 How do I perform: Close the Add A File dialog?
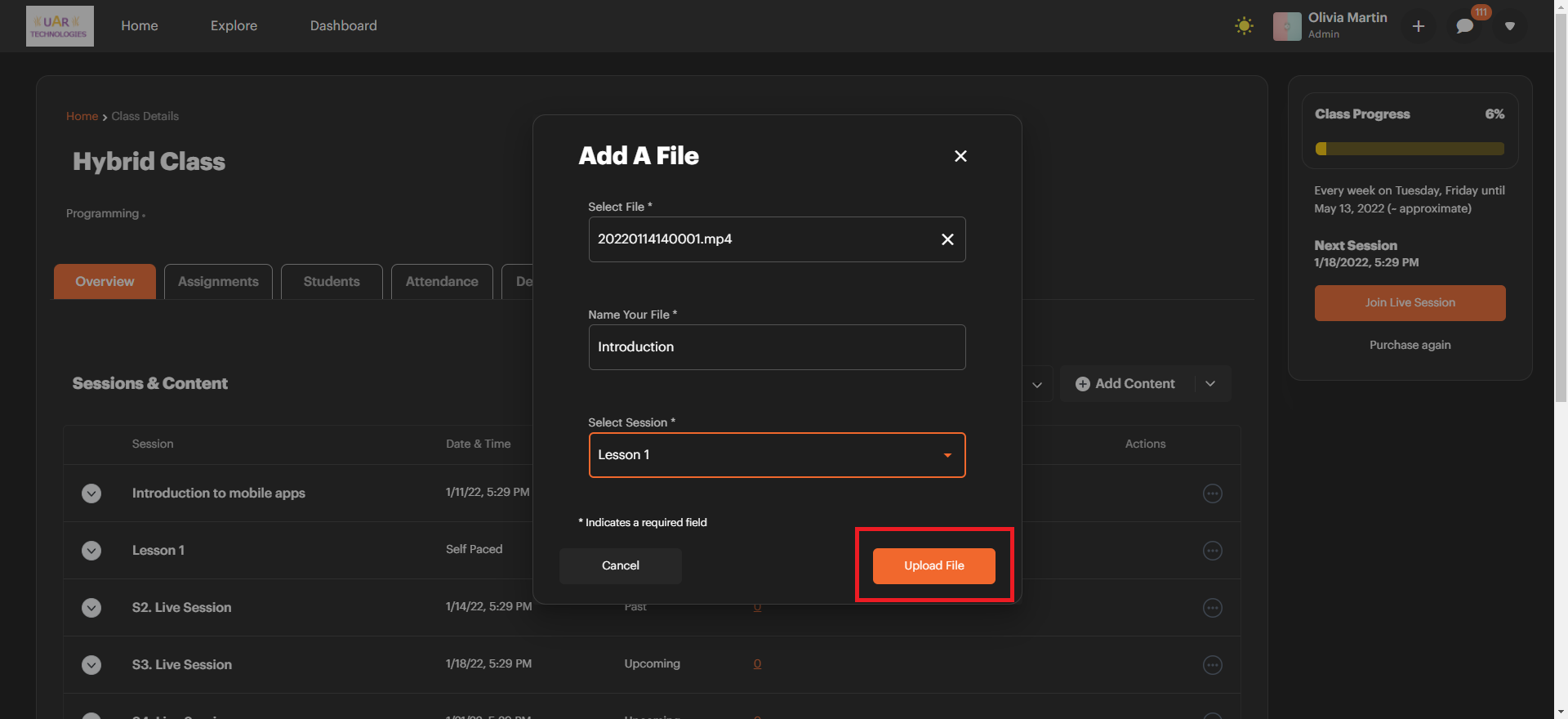[960, 156]
